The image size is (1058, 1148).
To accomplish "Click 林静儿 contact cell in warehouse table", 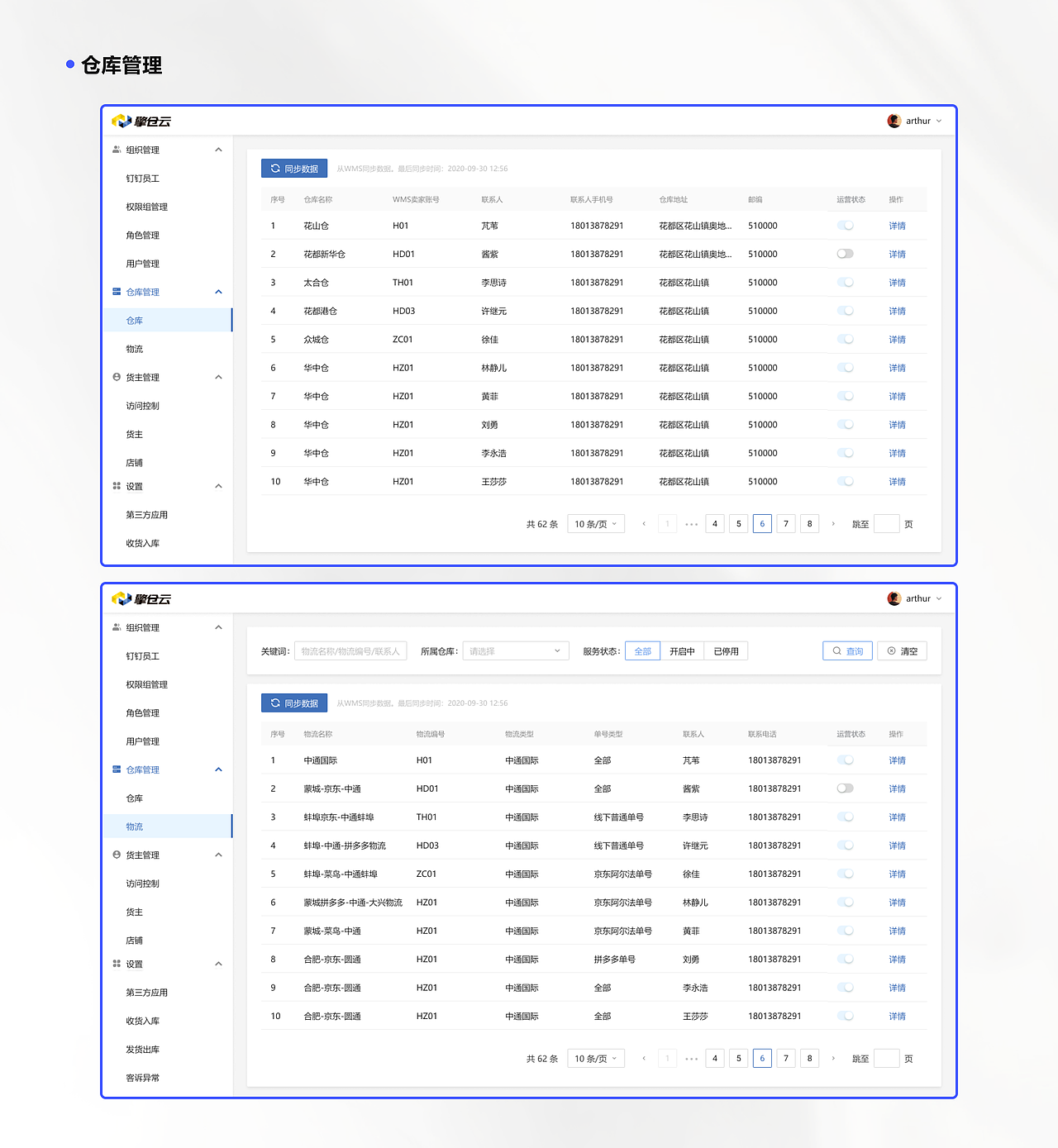I will [x=494, y=368].
